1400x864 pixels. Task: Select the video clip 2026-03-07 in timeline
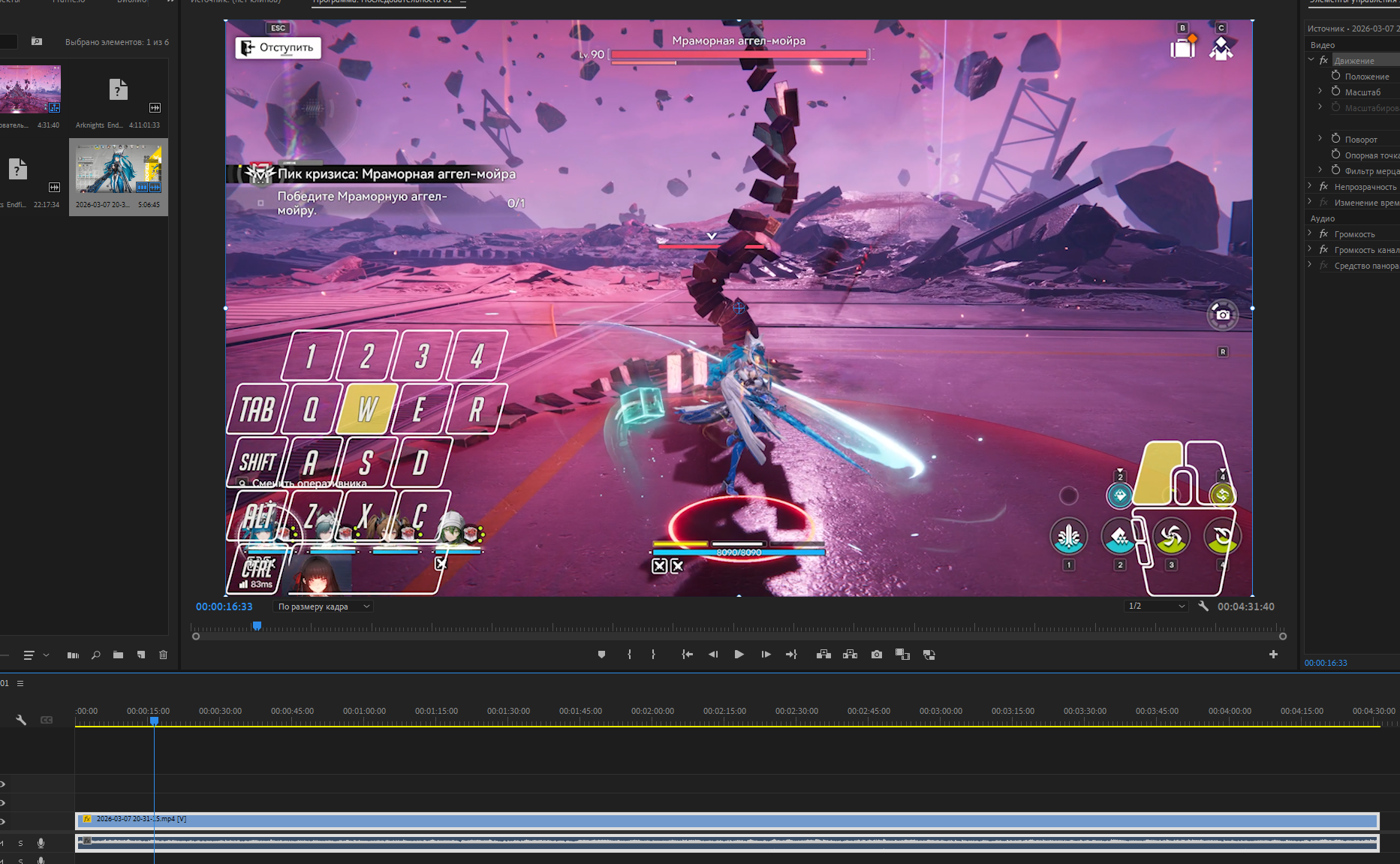tap(727, 820)
